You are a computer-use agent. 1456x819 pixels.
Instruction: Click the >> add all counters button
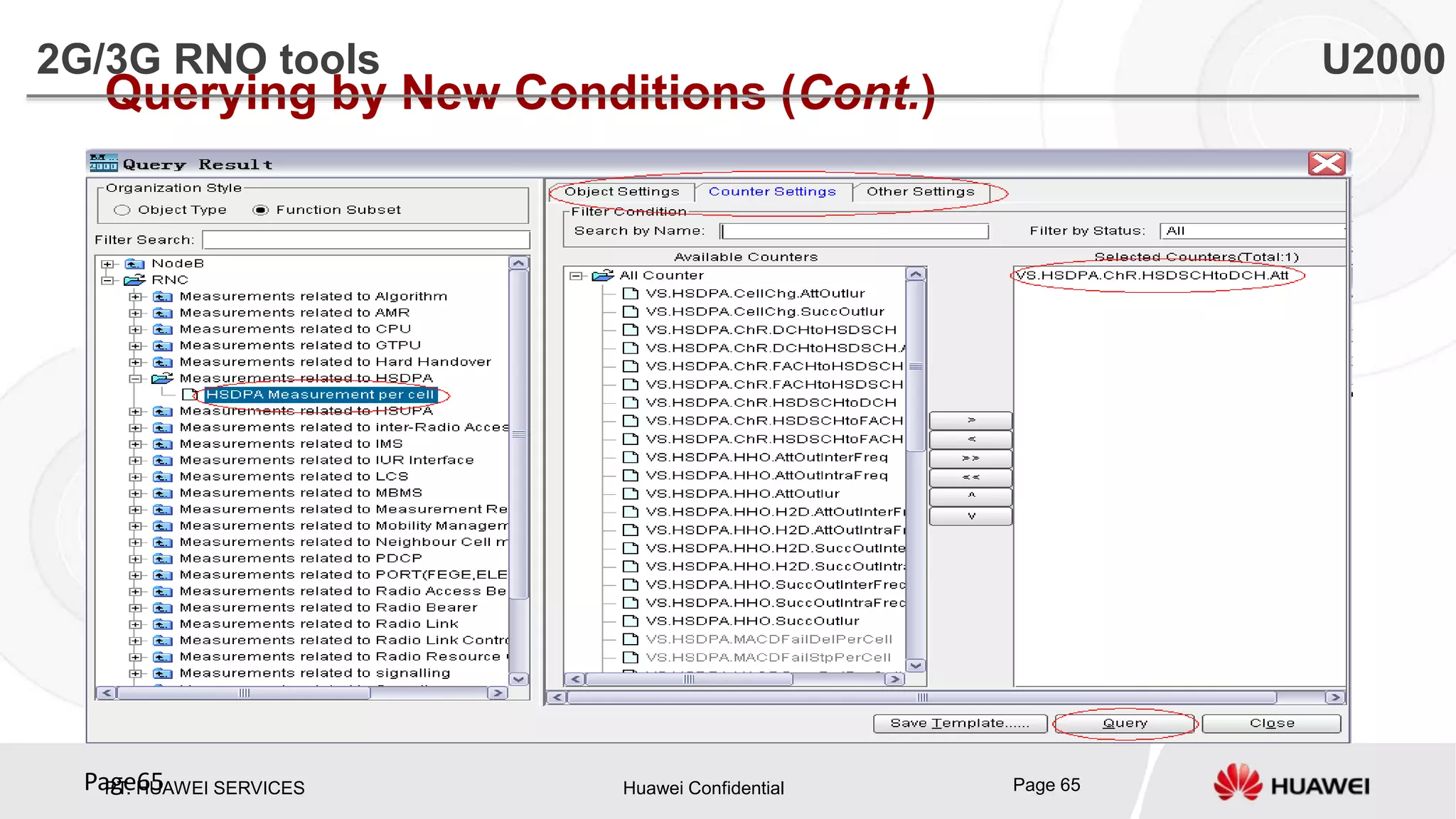(970, 459)
